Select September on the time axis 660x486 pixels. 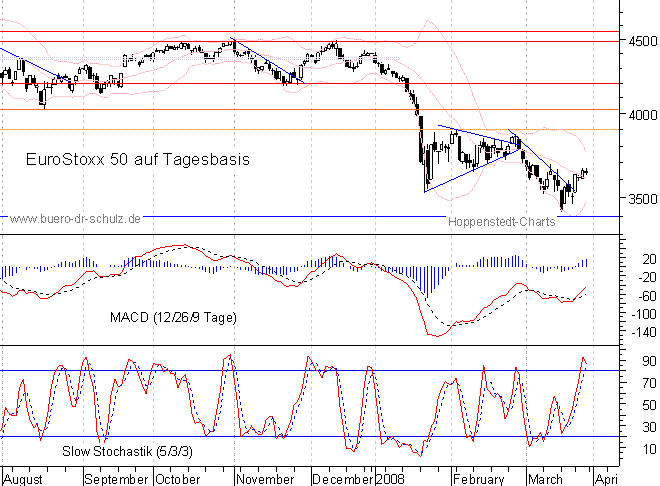click(118, 477)
